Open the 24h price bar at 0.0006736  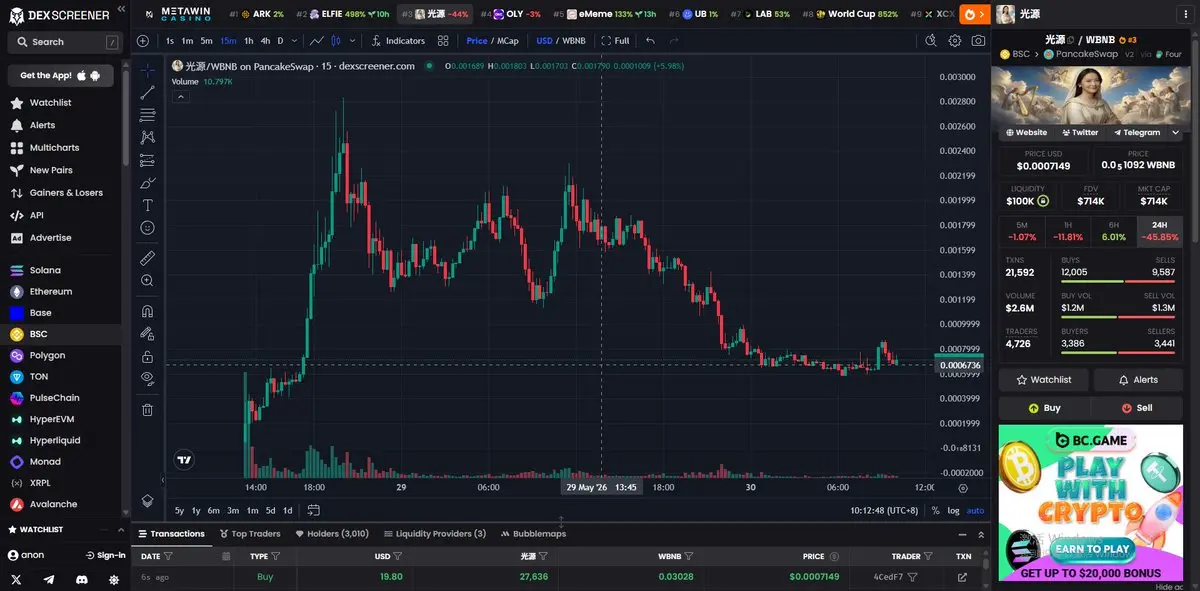(961, 365)
